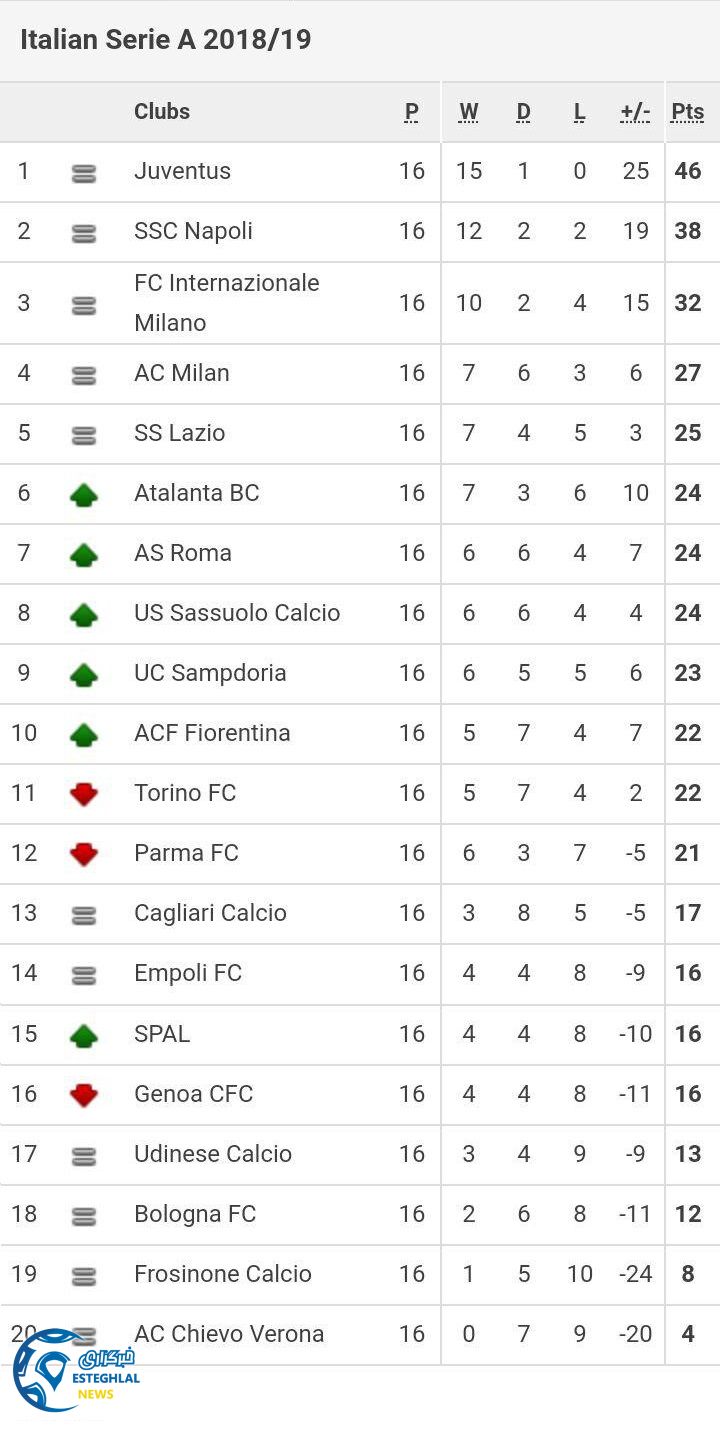Image resolution: width=720 pixels, height=1434 pixels.
Task: Sort by the W wins column header
Action: pos(468,112)
